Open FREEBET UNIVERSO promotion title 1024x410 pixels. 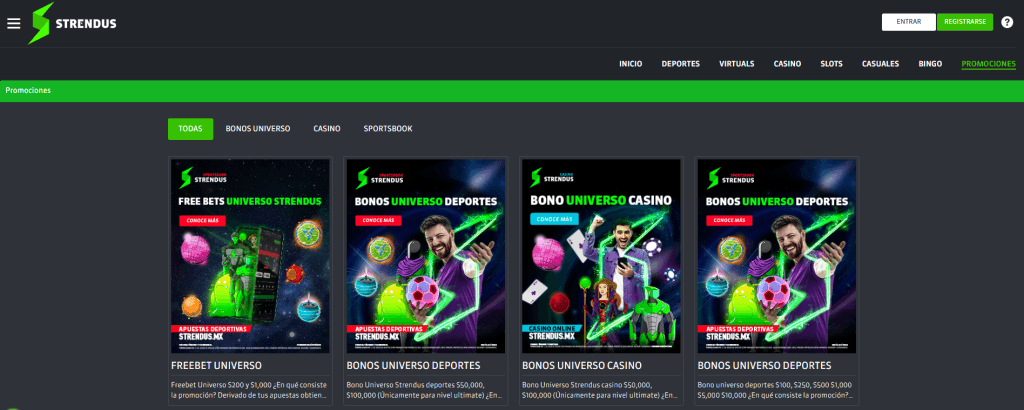(x=216, y=366)
